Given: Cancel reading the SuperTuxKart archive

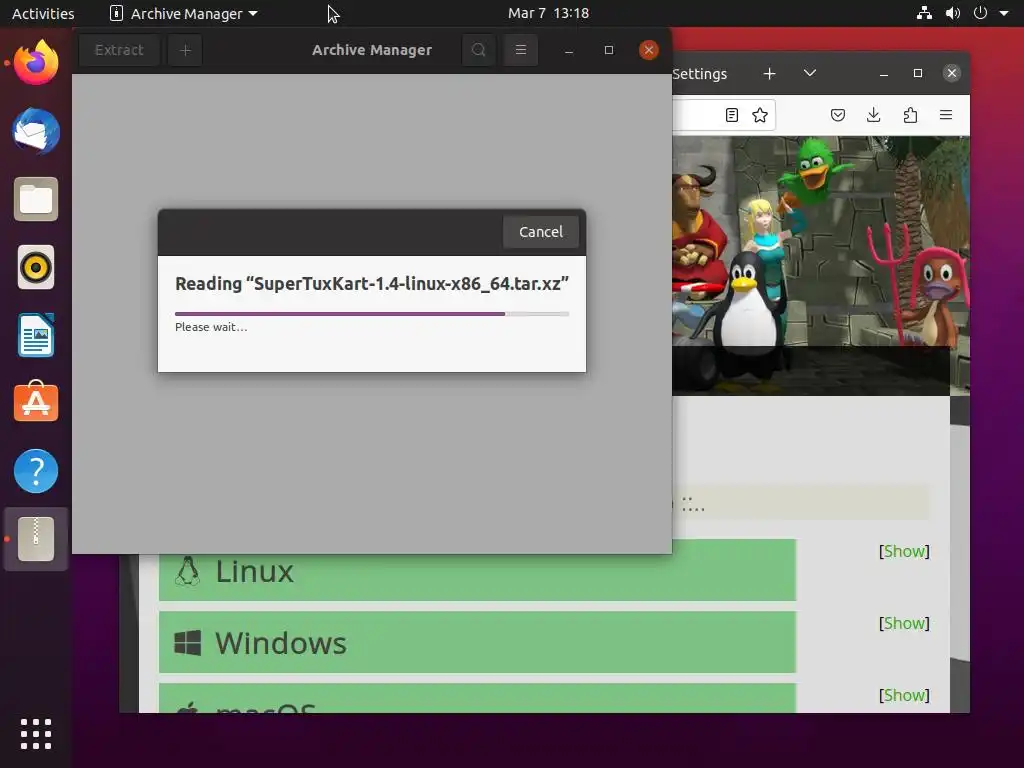Looking at the screenshot, I should [540, 232].
